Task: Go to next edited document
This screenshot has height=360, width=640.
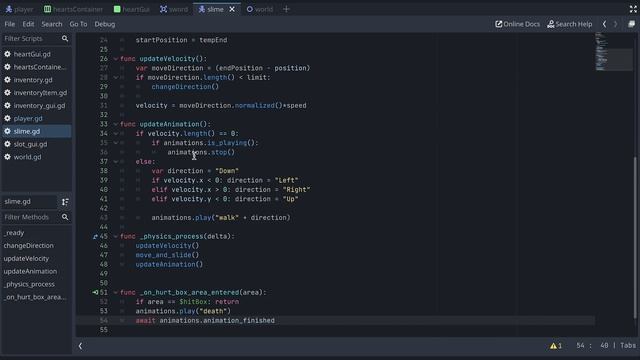Action: (x=616, y=24)
